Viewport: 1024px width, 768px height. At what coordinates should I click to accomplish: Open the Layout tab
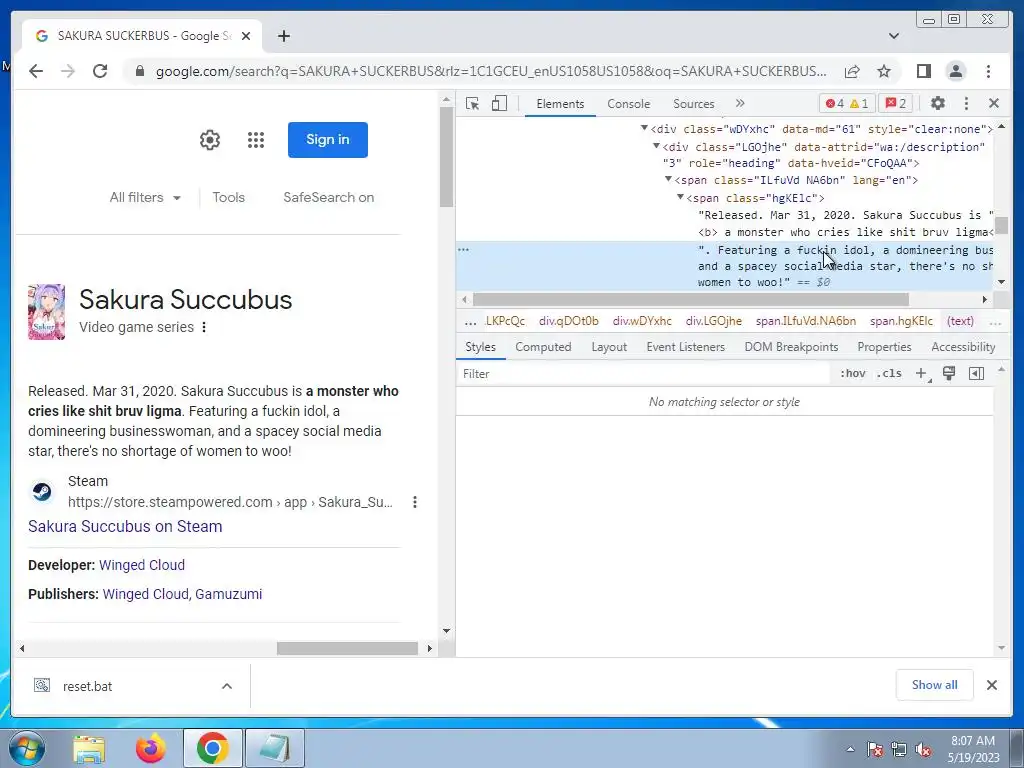point(609,347)
